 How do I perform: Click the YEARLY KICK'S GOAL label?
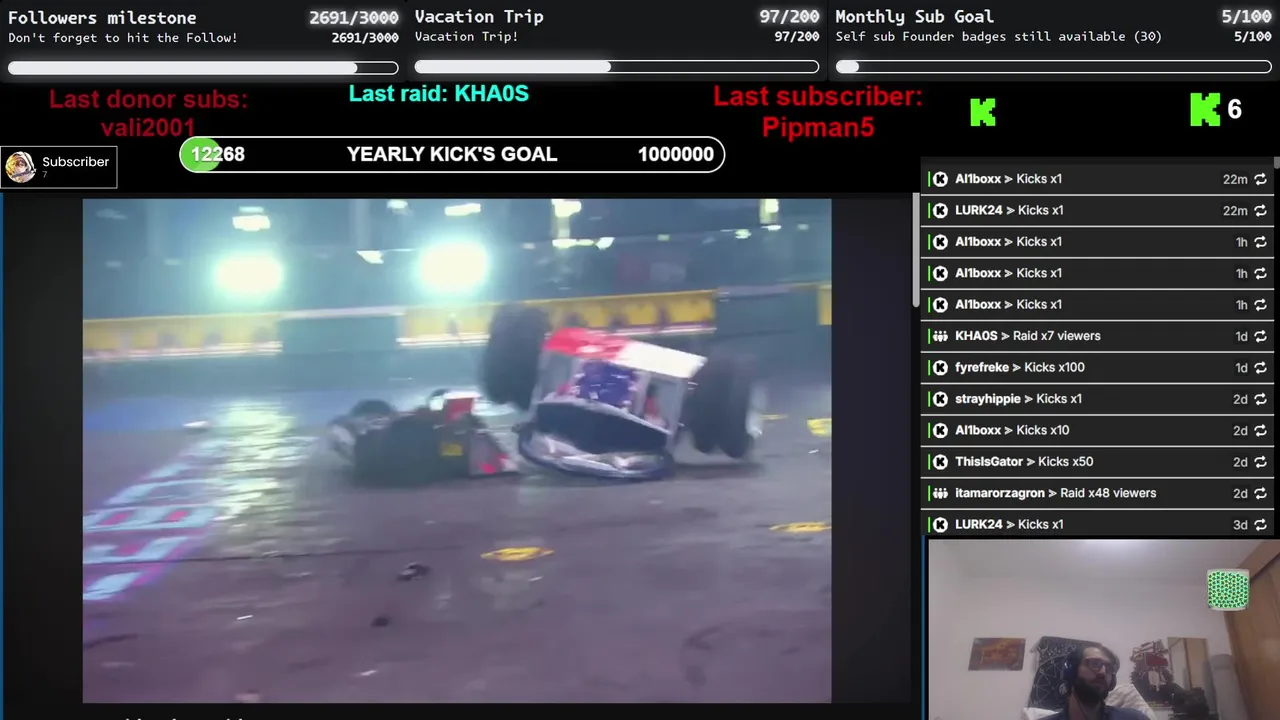[452, 154]
